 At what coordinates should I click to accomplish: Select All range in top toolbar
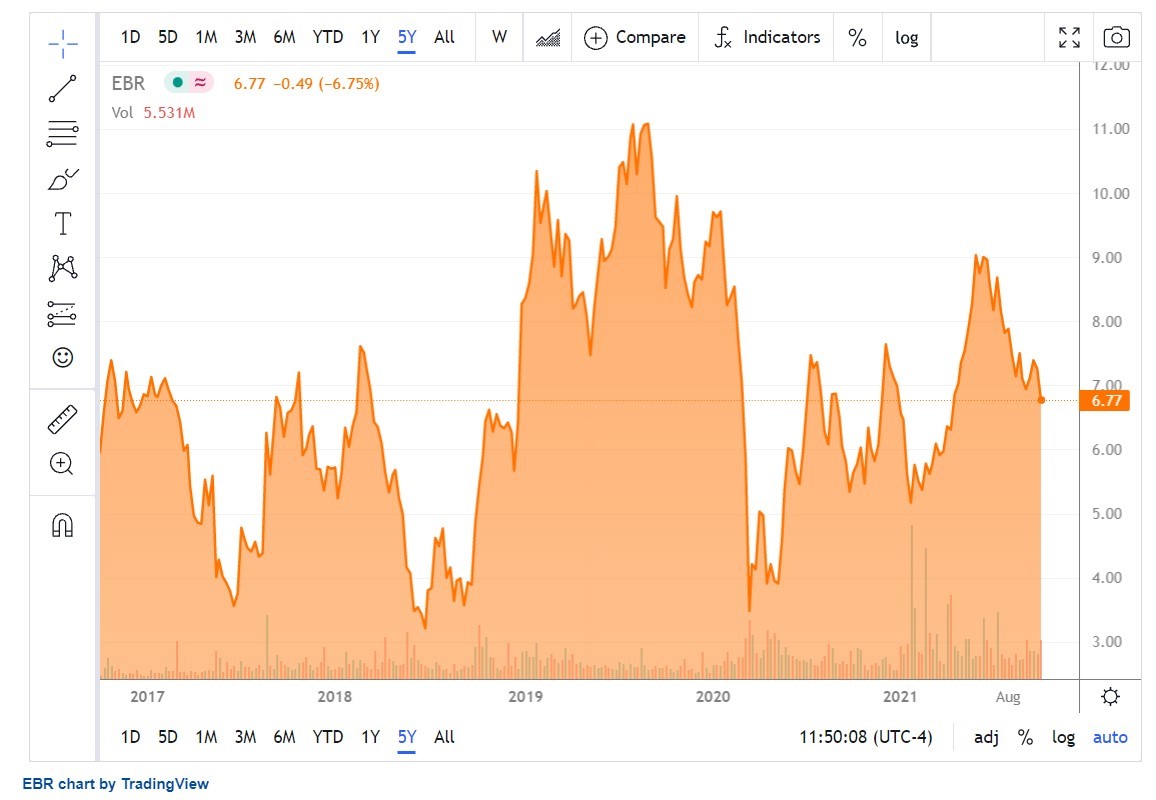(445, 37)
